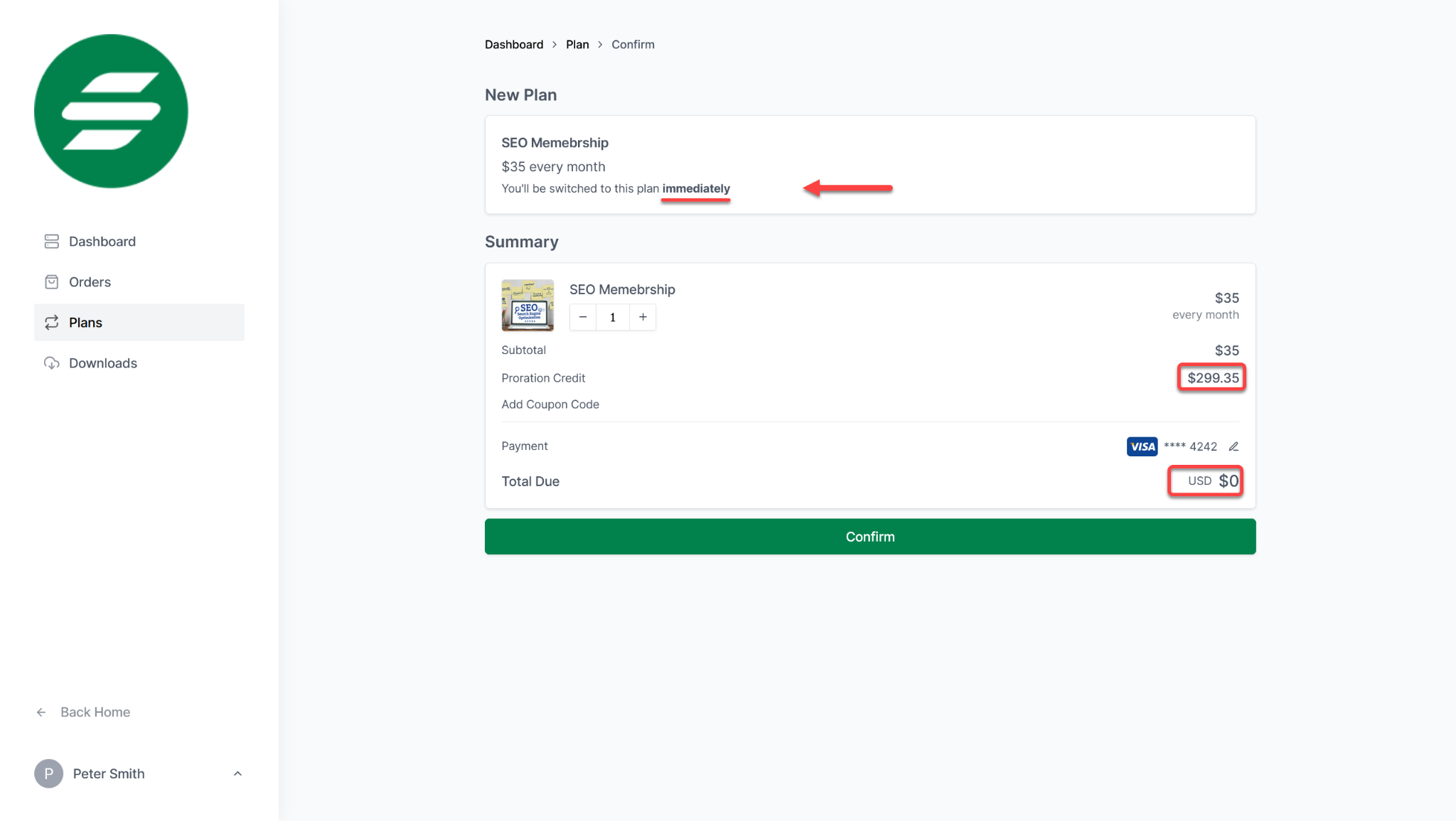The height and width of the screenshot is (821, 1456).
Task: Select the Dashboard icon in the sidebar
Action: tap(50, 241)
